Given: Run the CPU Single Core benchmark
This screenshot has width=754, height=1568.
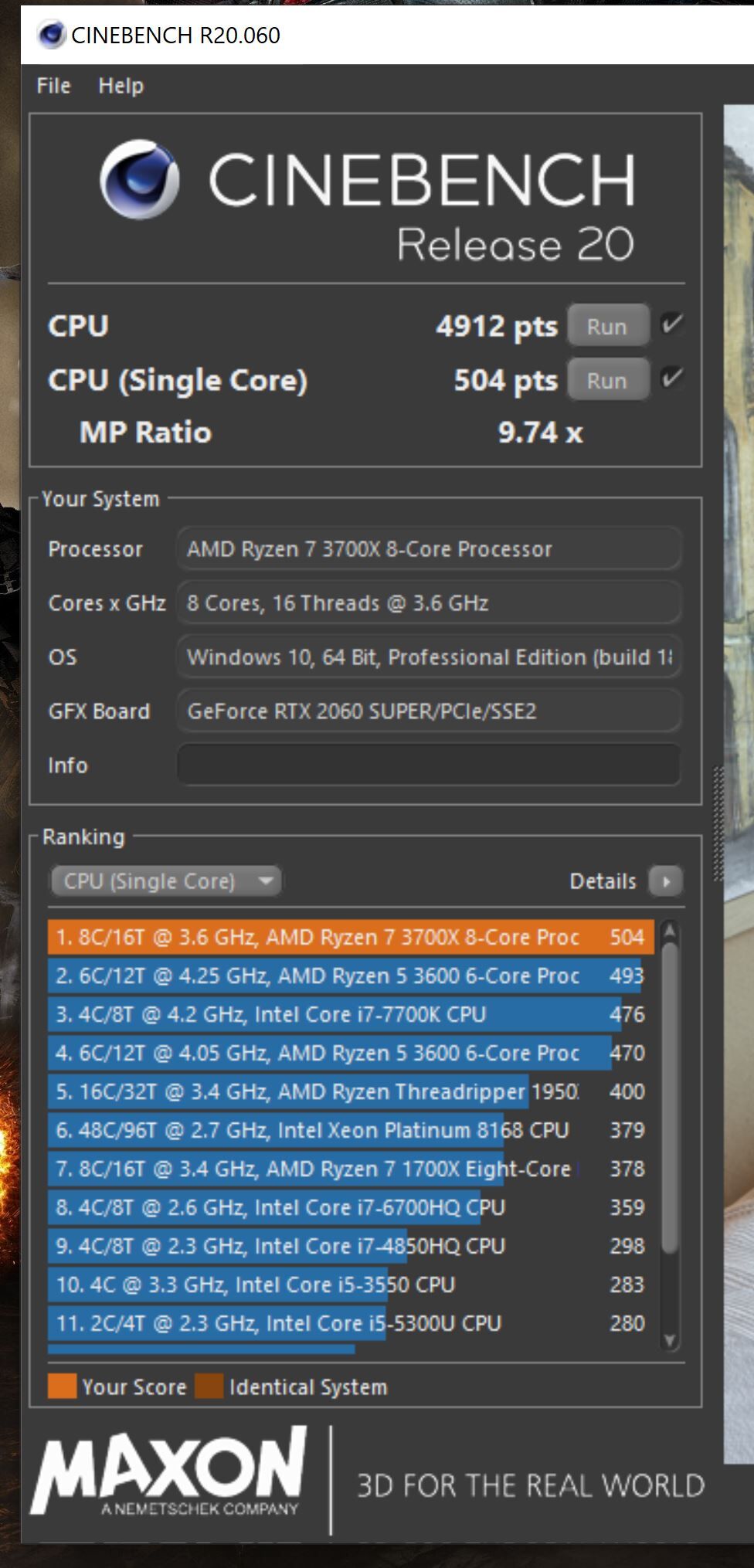Looking at the screenshot, I should click(607, 381).
